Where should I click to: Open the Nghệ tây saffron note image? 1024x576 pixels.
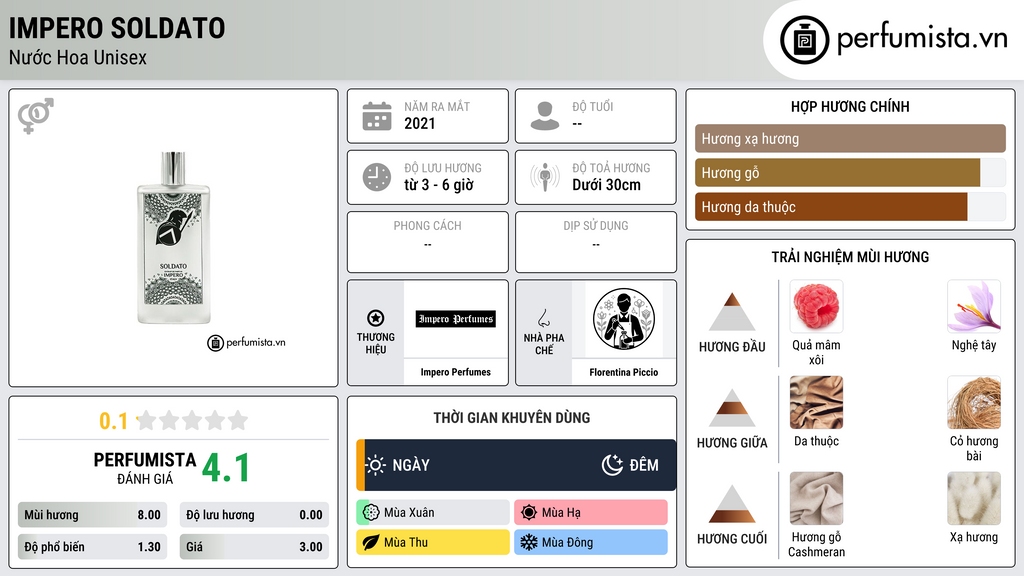pyautogui.click(x=974, y=306)
